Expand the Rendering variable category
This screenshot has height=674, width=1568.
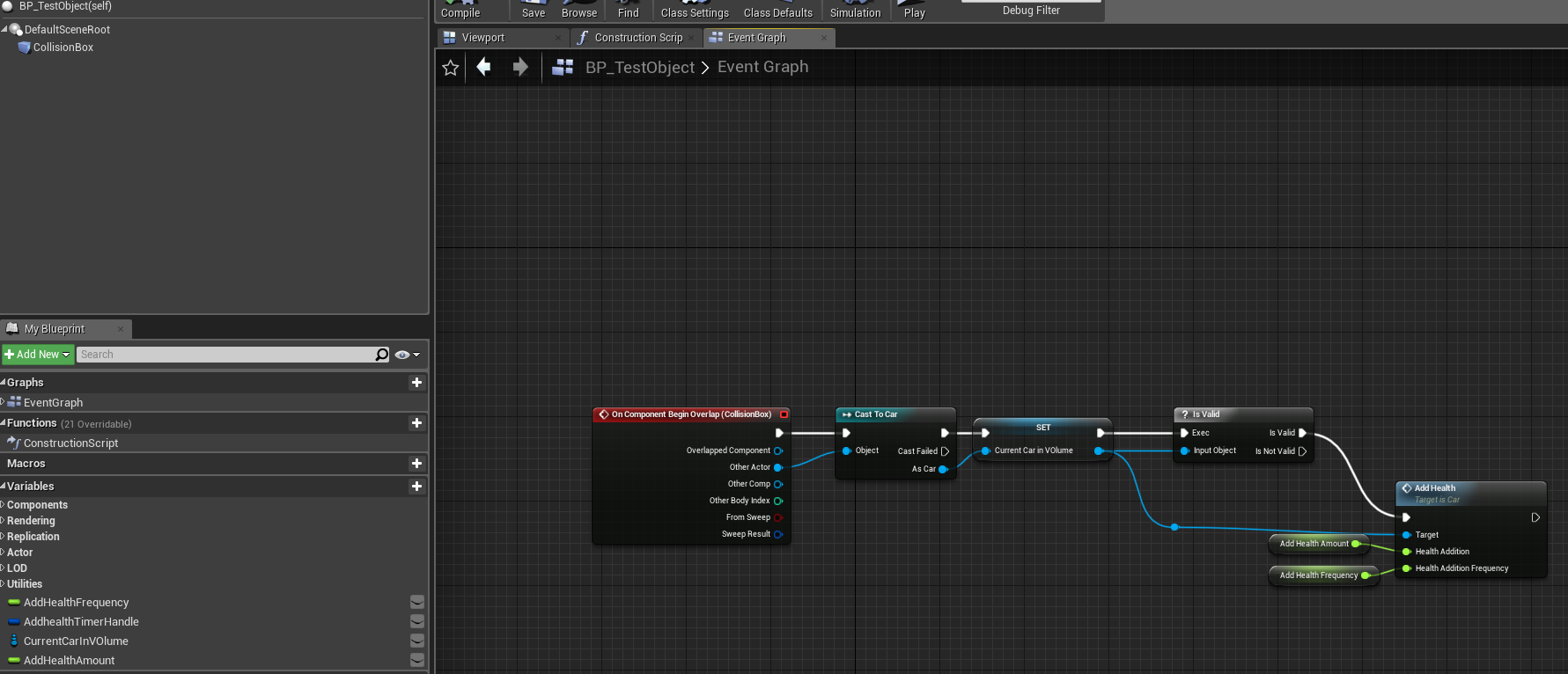[3, 521]
